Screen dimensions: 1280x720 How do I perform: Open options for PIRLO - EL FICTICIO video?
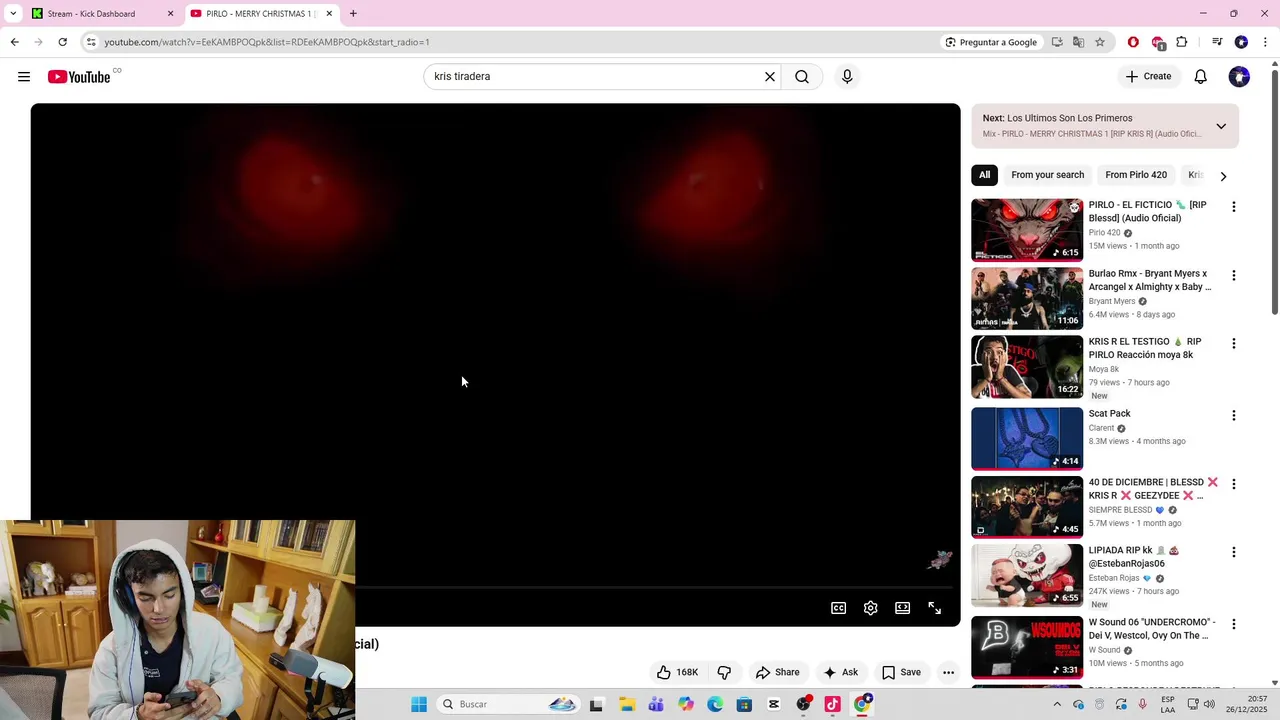(x=1234, y=207)
